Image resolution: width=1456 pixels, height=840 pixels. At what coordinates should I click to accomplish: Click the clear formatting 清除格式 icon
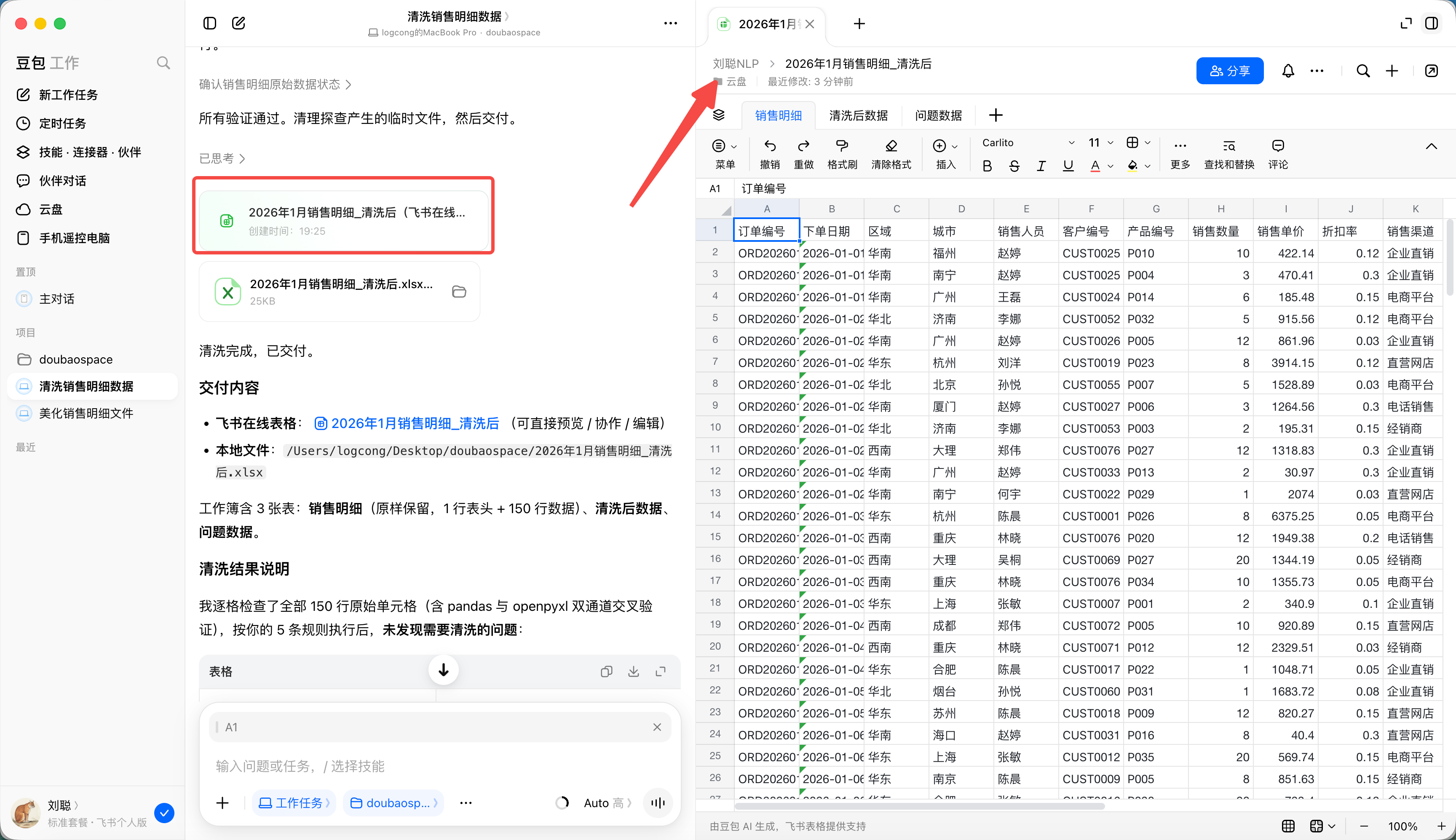click(x=891, y=146)
